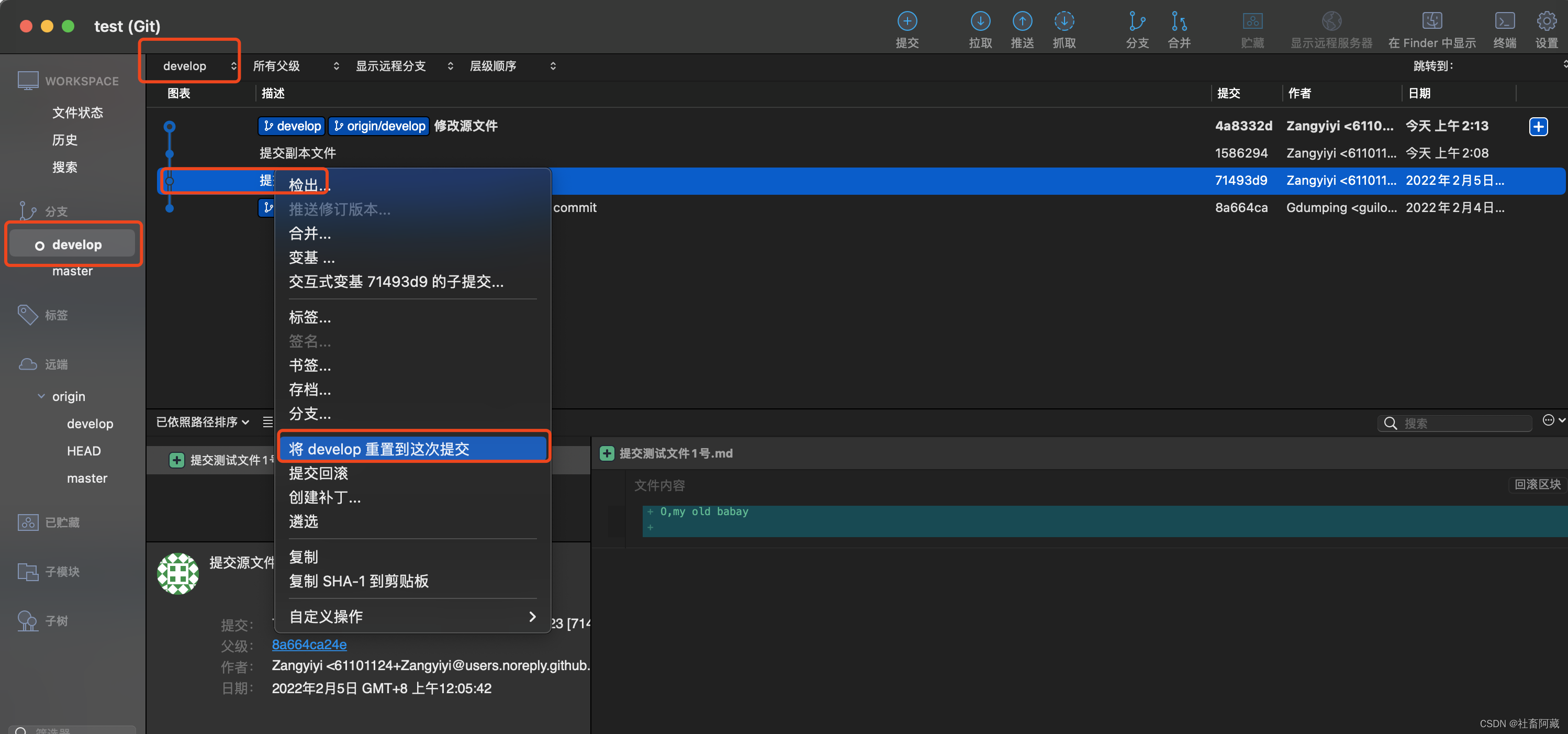The width and height of the screenshot is (1568, 734).
Task: Click parent commit link 8a664ca24e
Action: 309,644
